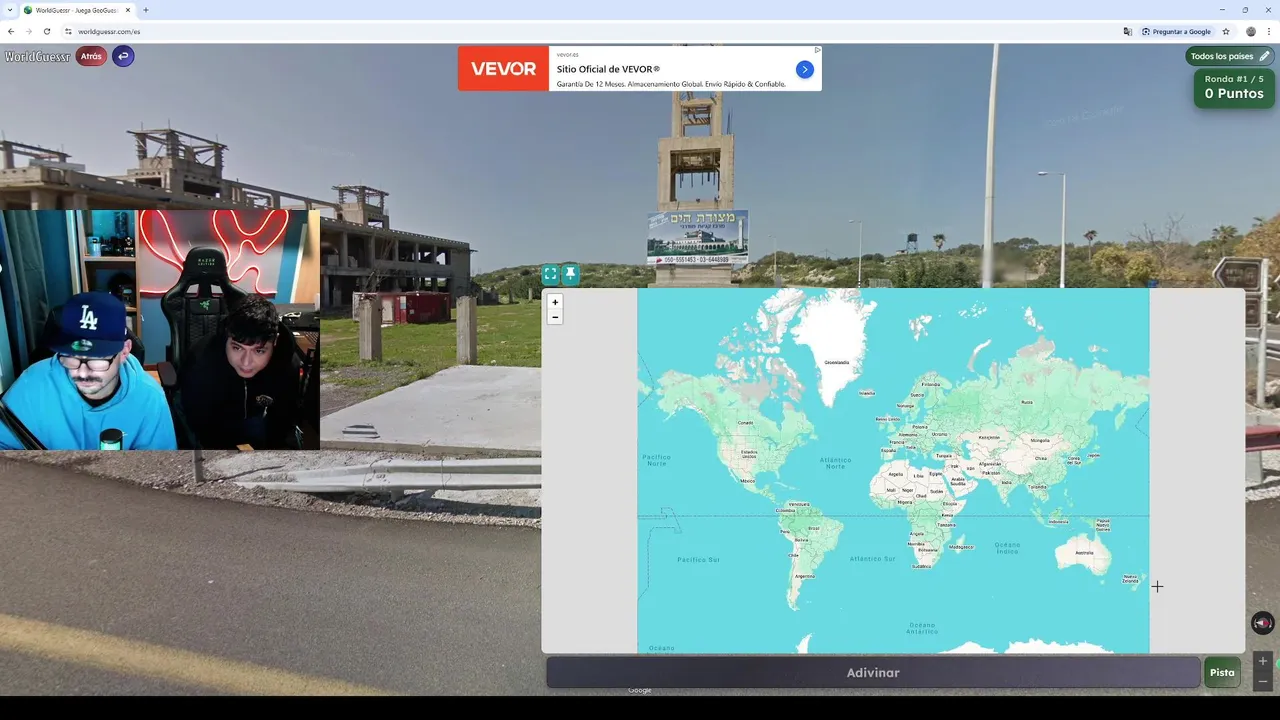The height and width of the screenshot is (720, 1280).
Task: Zoom in the guess map
Action: point(555,302)
